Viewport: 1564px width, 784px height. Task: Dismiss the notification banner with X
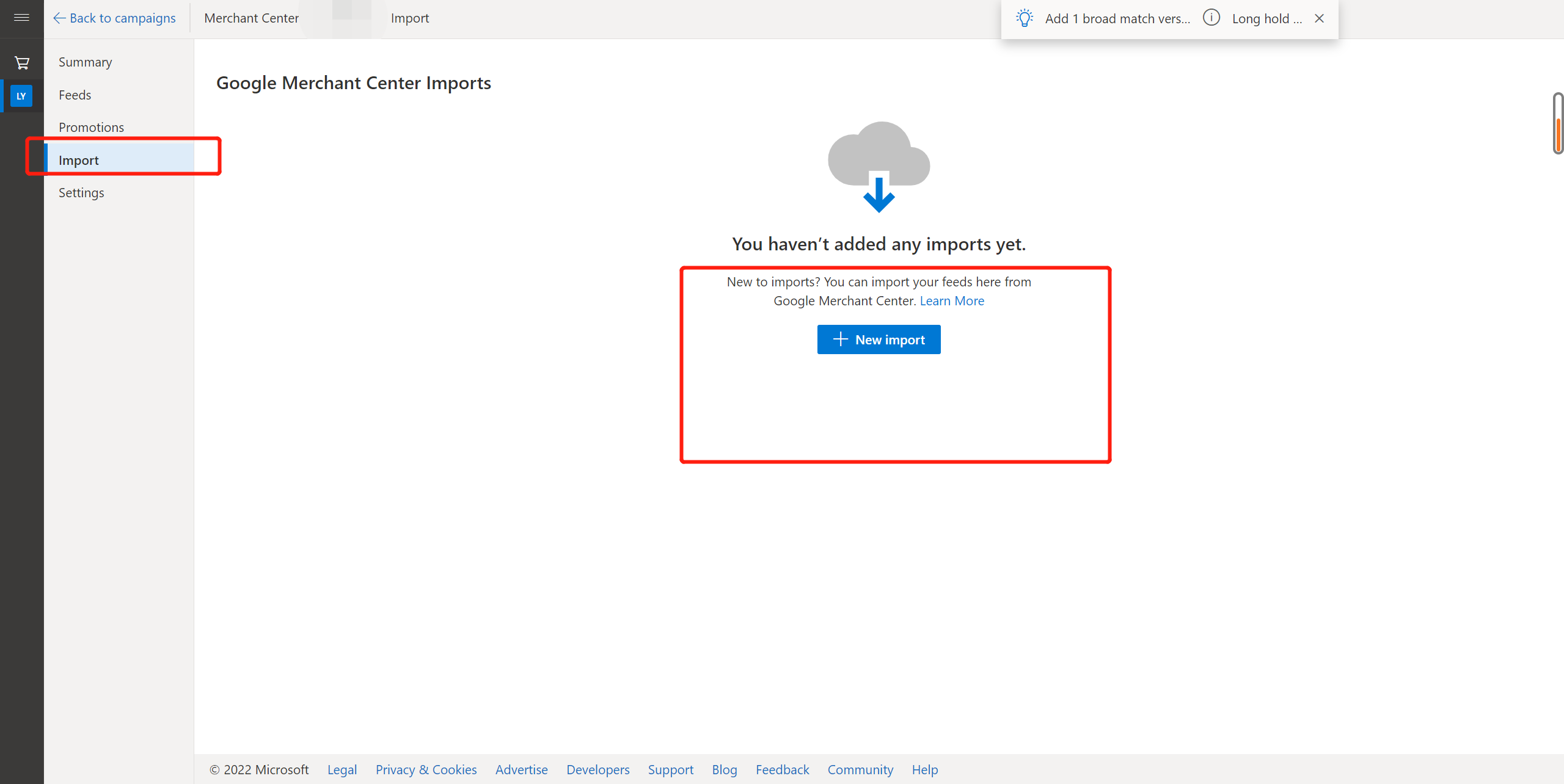click(x=1320, y=18)
